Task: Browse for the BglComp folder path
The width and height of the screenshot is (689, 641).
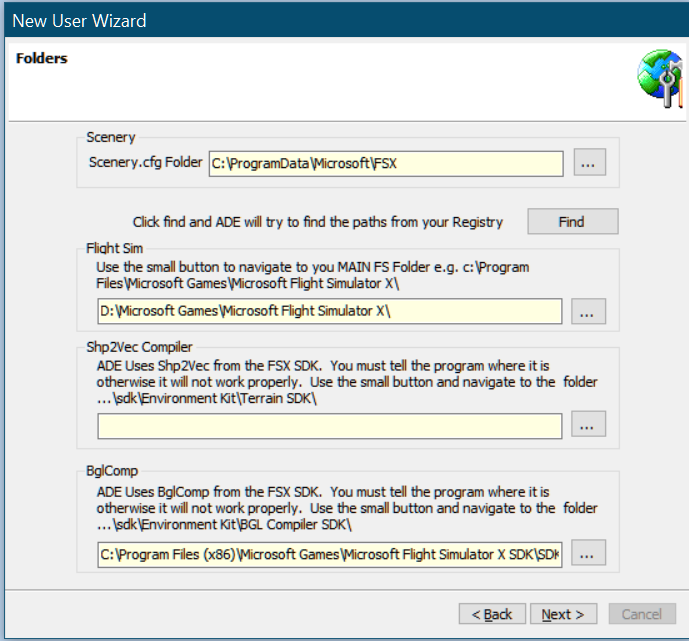Action: click(x=588, y=553)
